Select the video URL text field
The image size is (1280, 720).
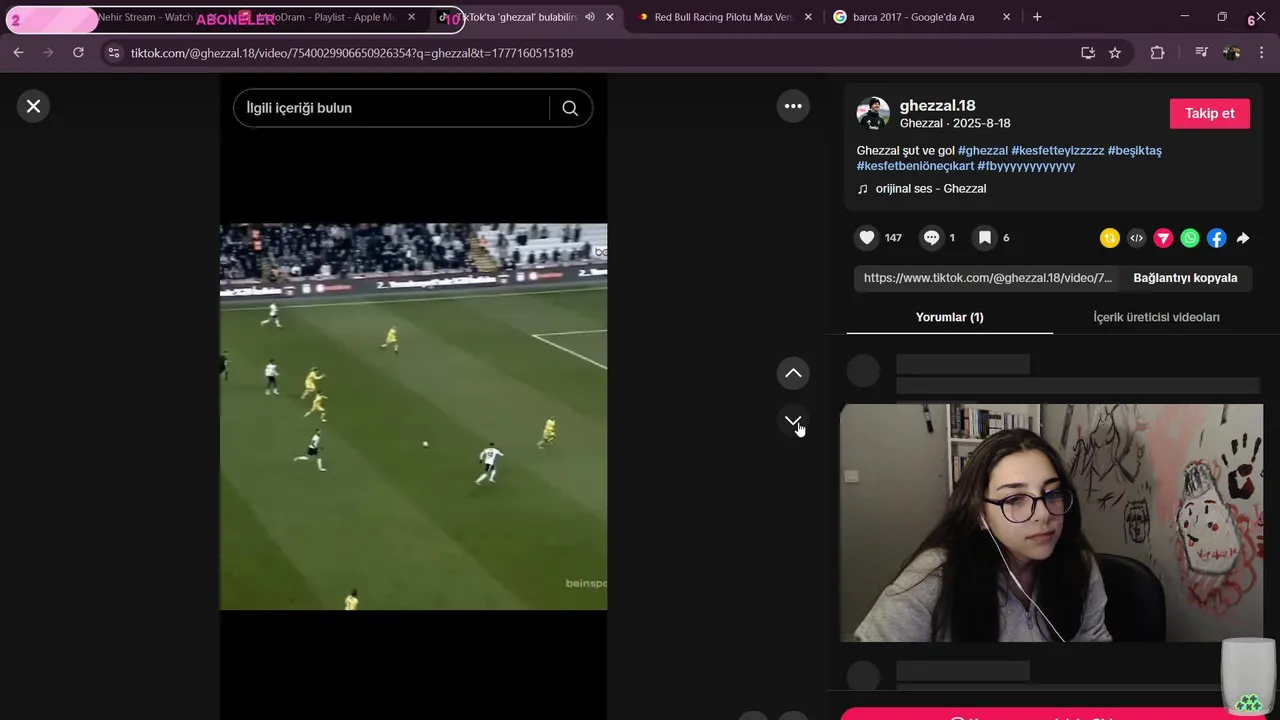[x=988, y=278]
